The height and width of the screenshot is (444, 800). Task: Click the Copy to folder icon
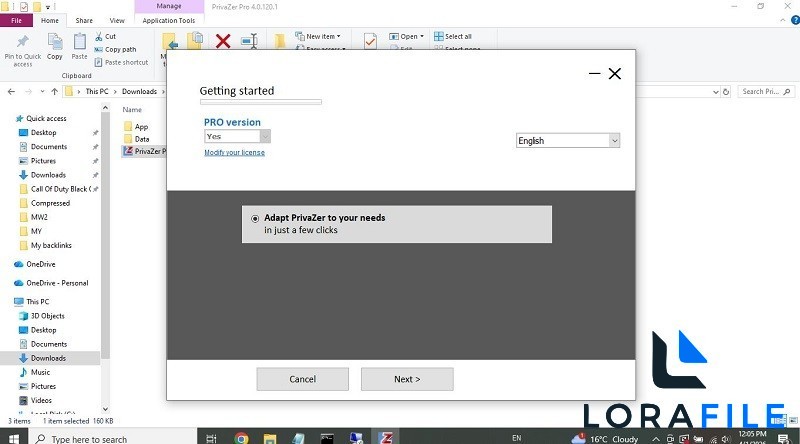195,41
